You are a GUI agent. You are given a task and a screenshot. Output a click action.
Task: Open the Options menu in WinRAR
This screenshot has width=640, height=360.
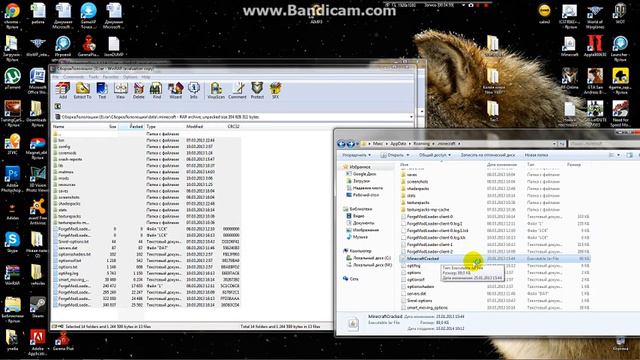click(130, 77)
